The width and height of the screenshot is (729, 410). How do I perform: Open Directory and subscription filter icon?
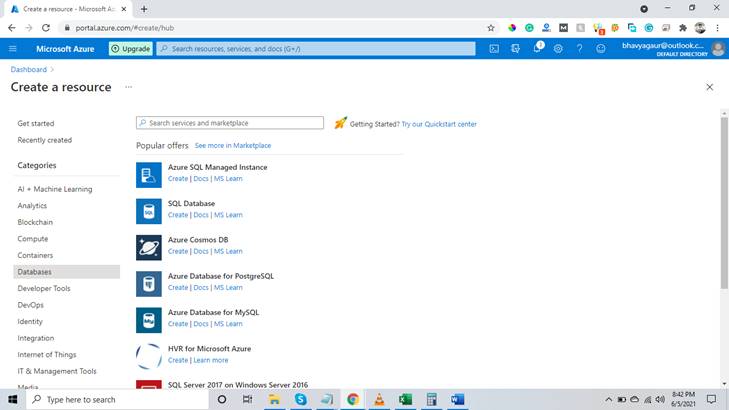[515, 48]
